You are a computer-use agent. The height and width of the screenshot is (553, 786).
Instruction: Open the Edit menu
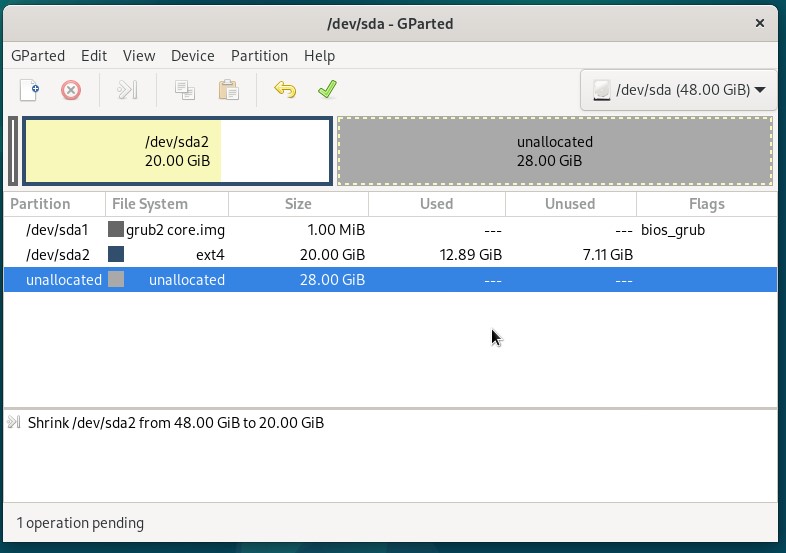94,56
